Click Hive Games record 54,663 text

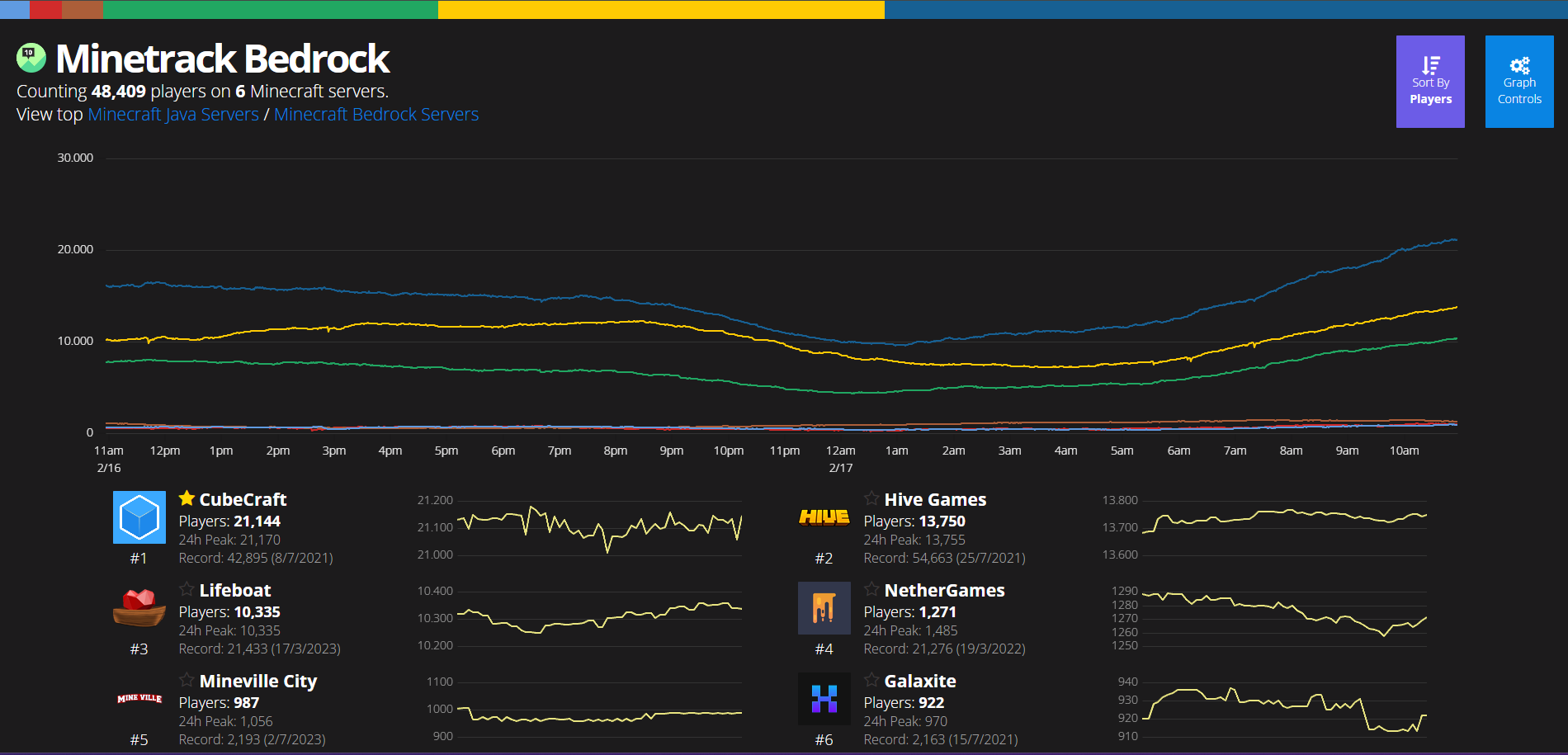point(944,558)
